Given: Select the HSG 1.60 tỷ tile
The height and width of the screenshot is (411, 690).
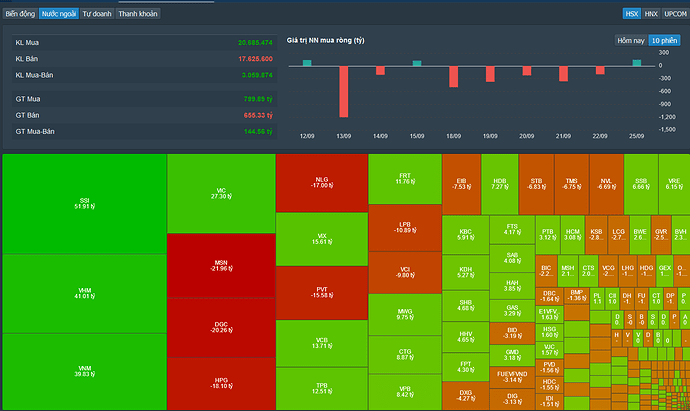Looking at the screenshot, I should click(x=549, y=332).
